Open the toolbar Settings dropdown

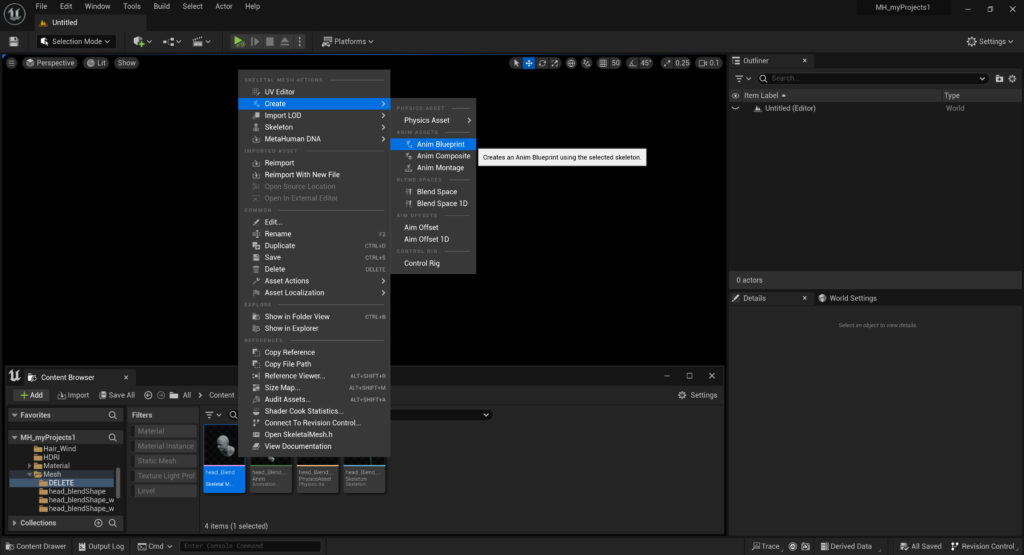990,41
